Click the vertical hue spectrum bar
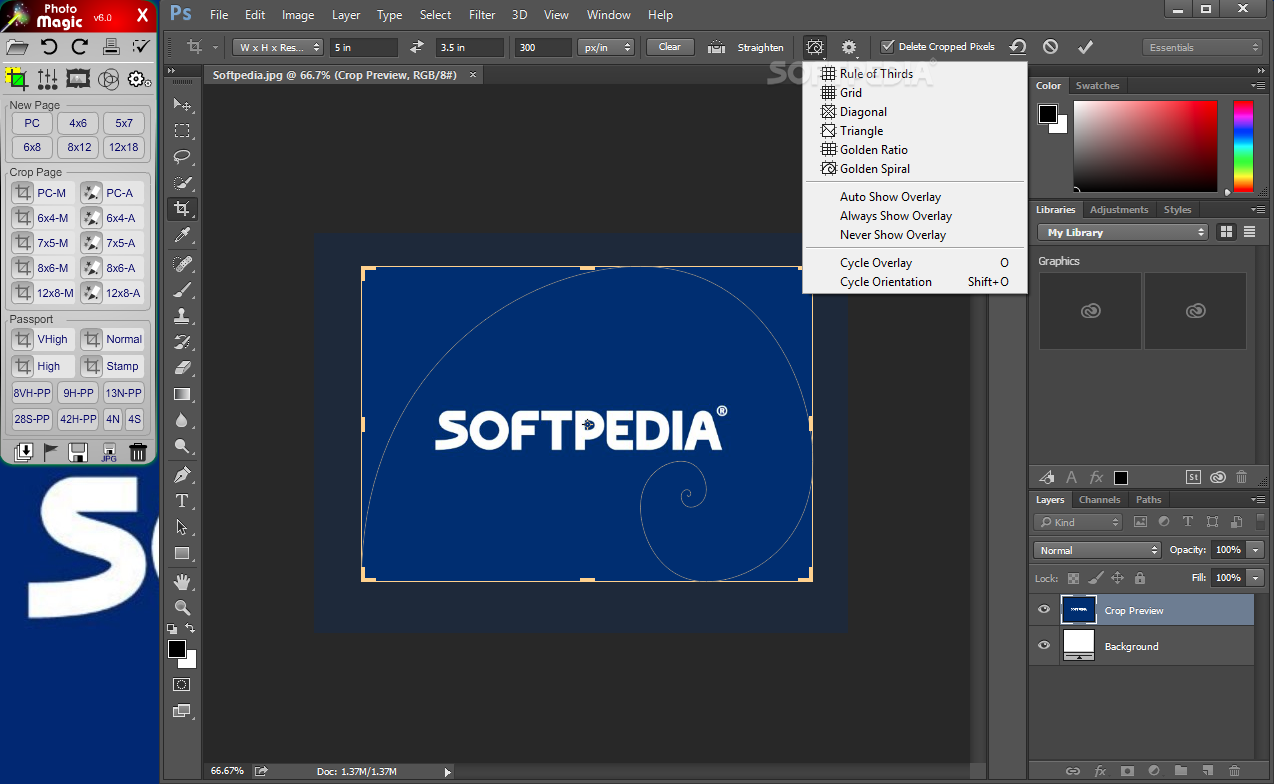The width and height of the screenshot is (1274, 784). coord(1242,146)
